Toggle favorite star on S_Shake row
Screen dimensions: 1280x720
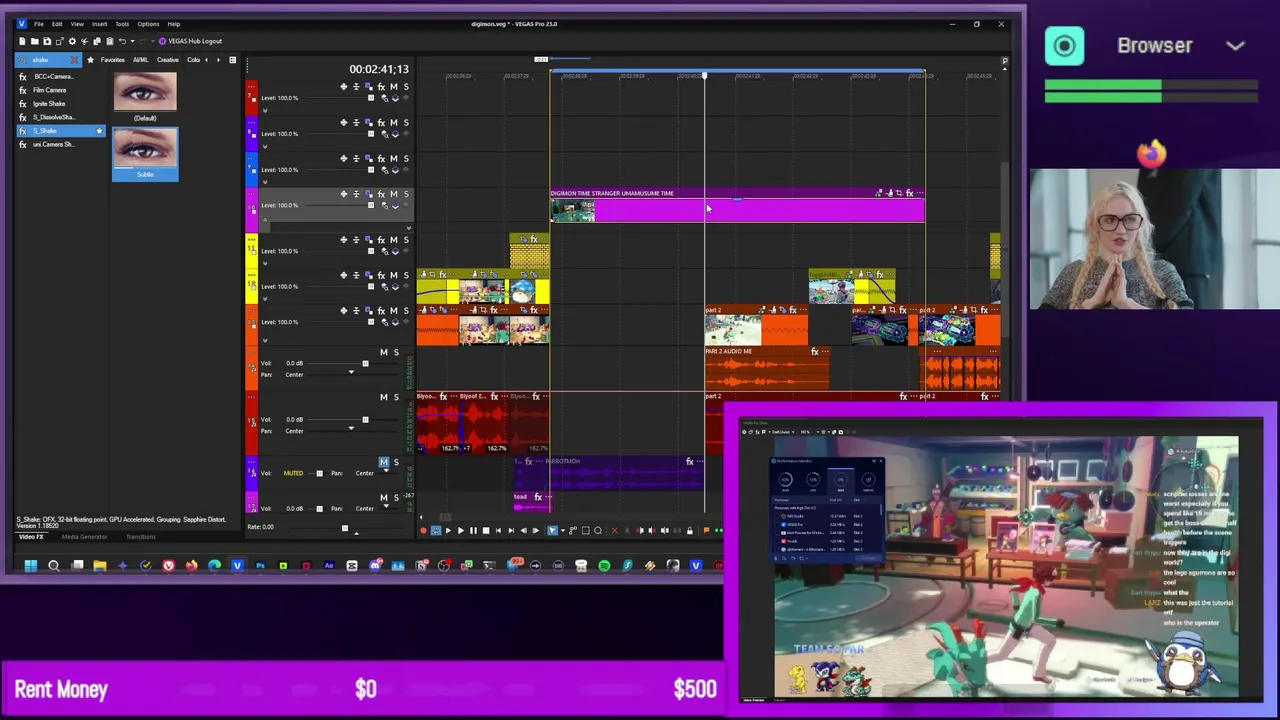click(x=99, y=131)
